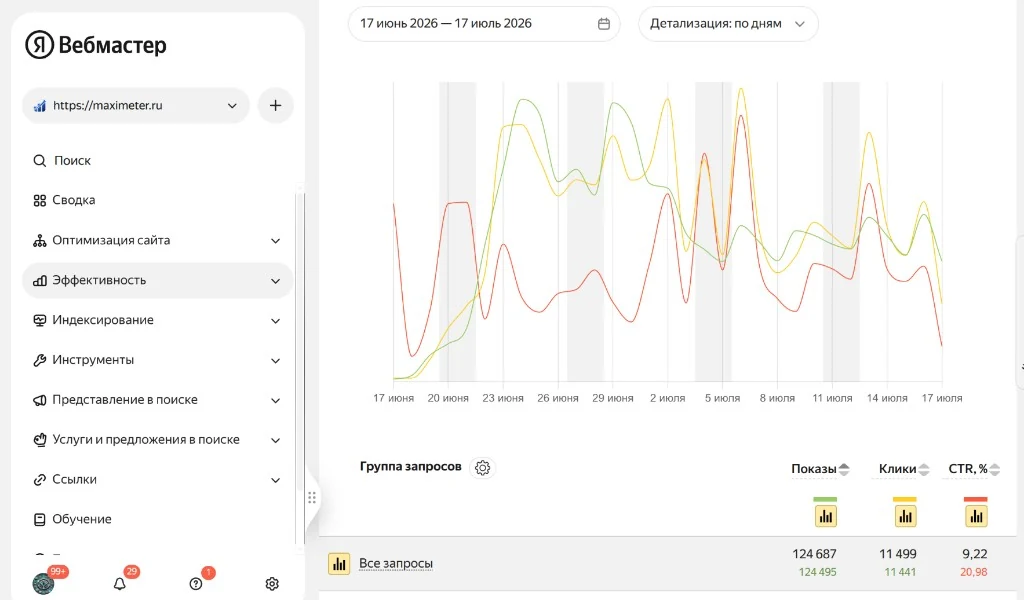The image size is (1024, 600).
Task: Click the calendar icon in date field
Action: (604, 24)
